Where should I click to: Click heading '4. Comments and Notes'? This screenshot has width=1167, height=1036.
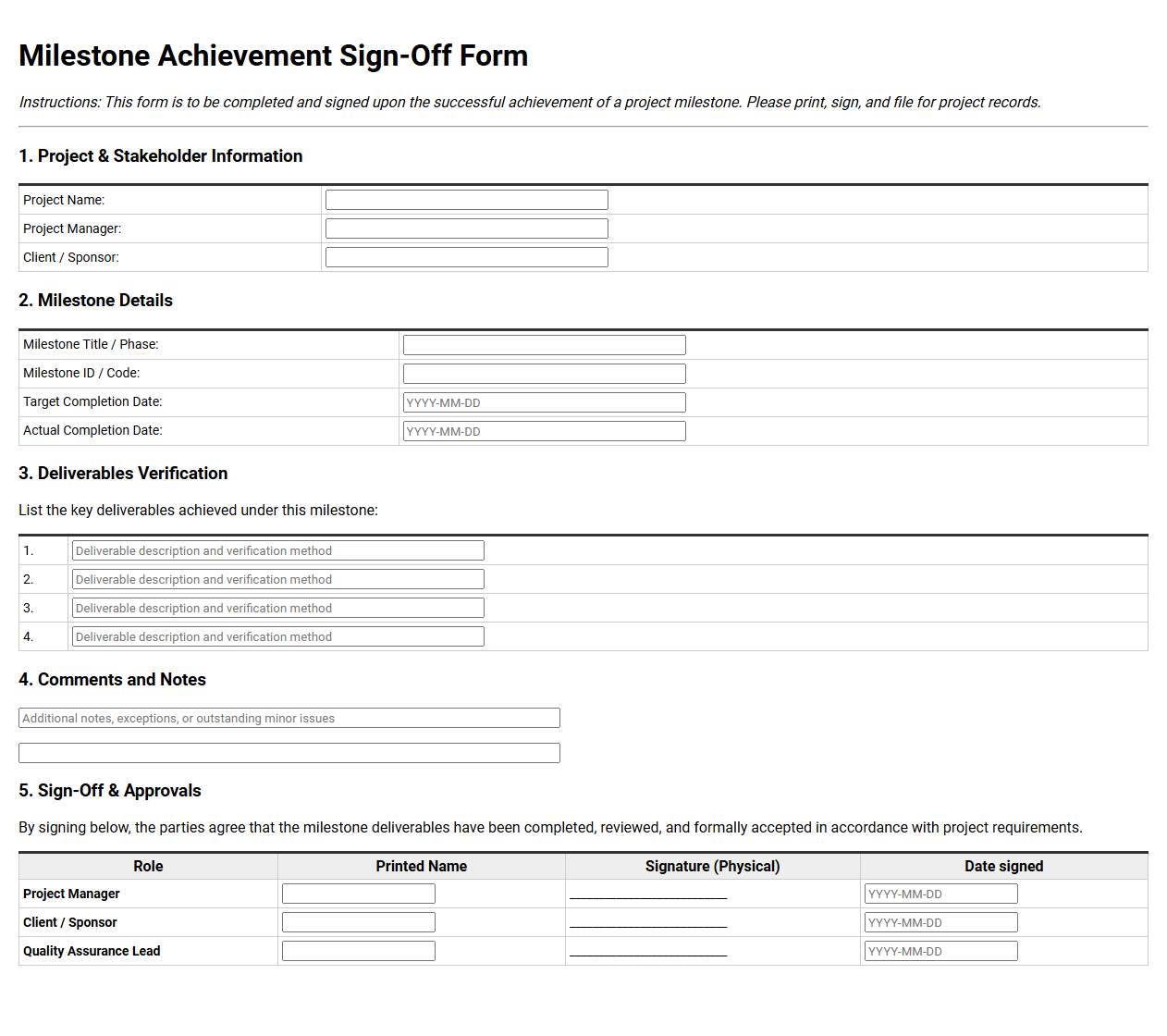112,680
